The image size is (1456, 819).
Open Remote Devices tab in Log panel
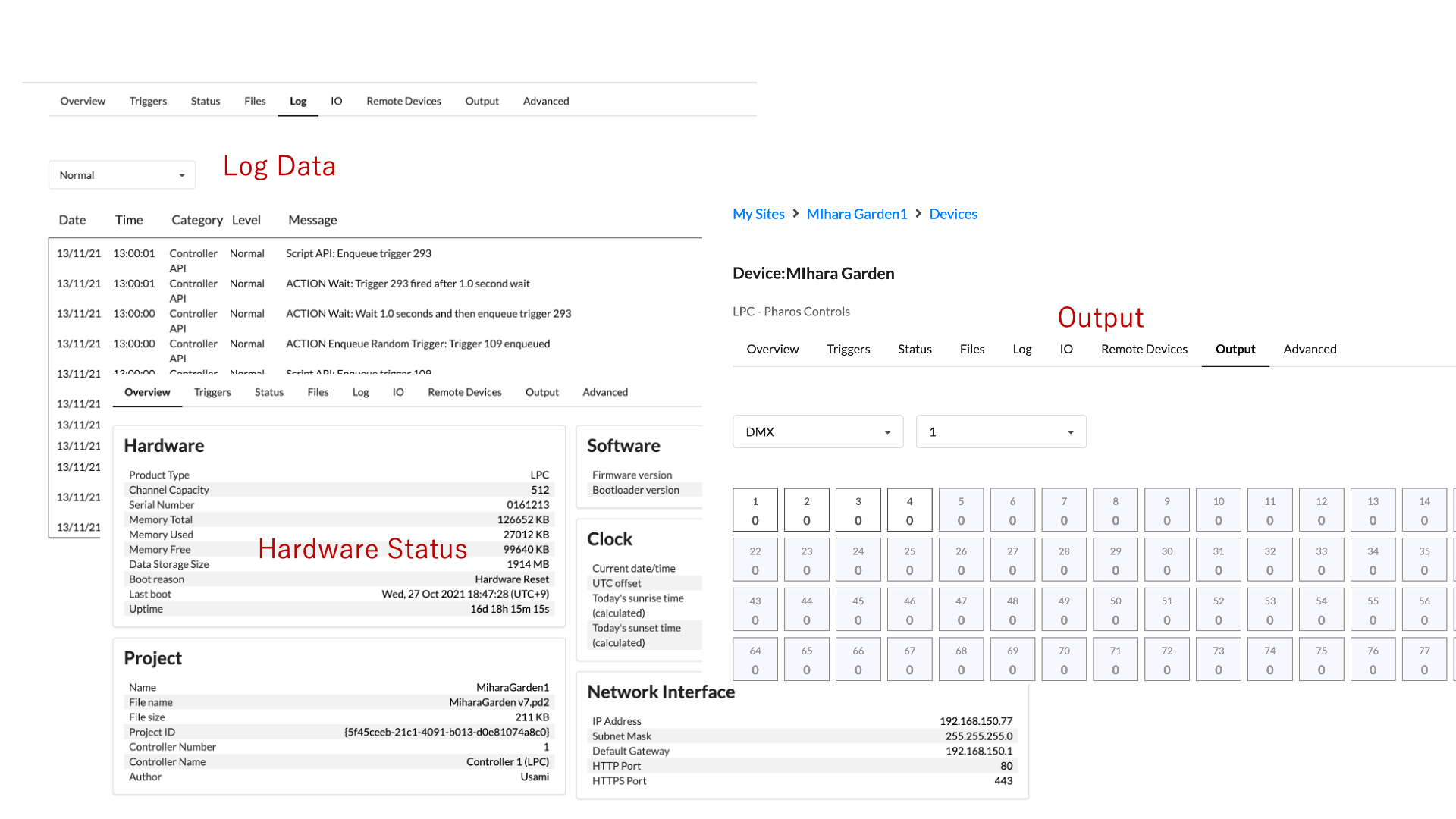[x=403, y=101]
